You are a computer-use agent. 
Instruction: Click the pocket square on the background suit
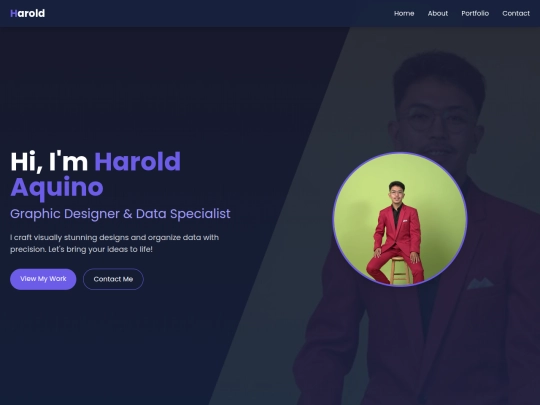pos(480,283)
